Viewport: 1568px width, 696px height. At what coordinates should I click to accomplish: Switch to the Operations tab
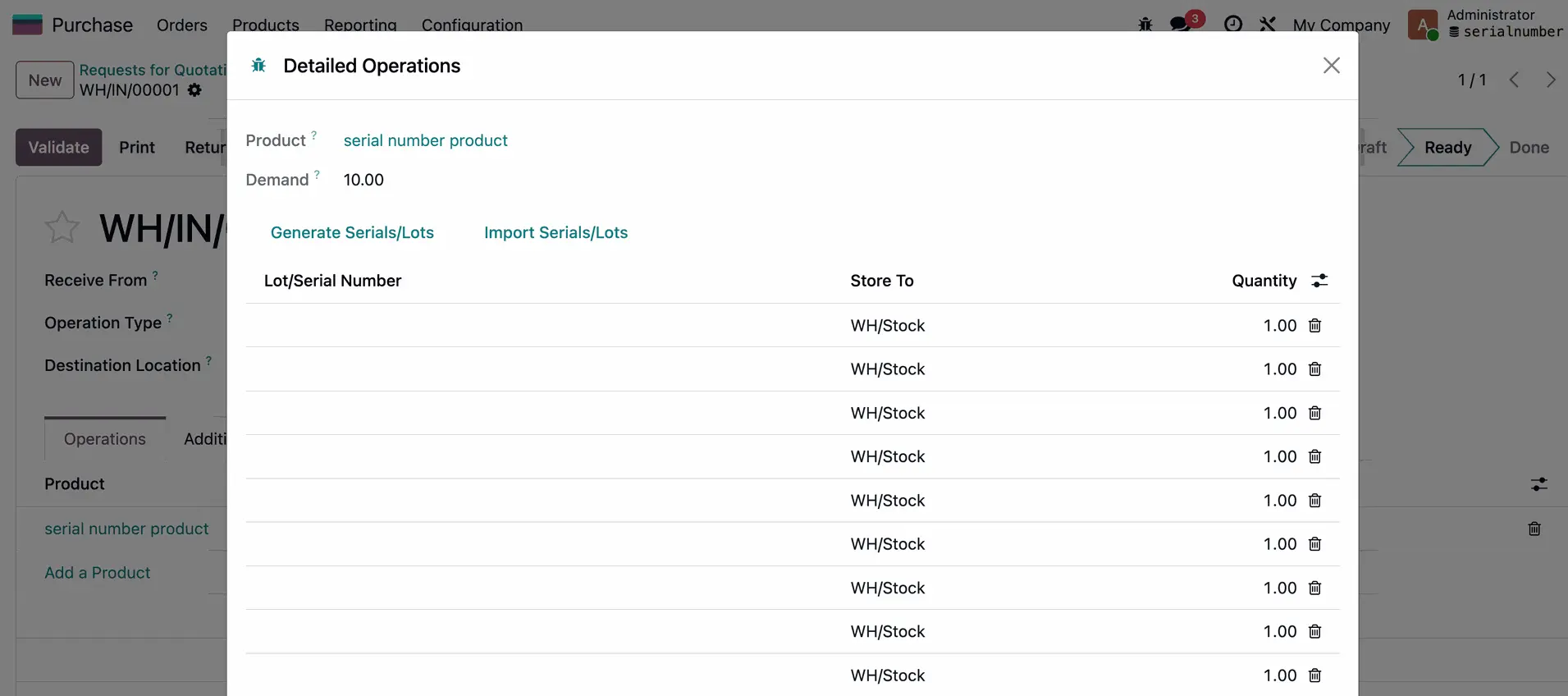click(x=105, y=439)
